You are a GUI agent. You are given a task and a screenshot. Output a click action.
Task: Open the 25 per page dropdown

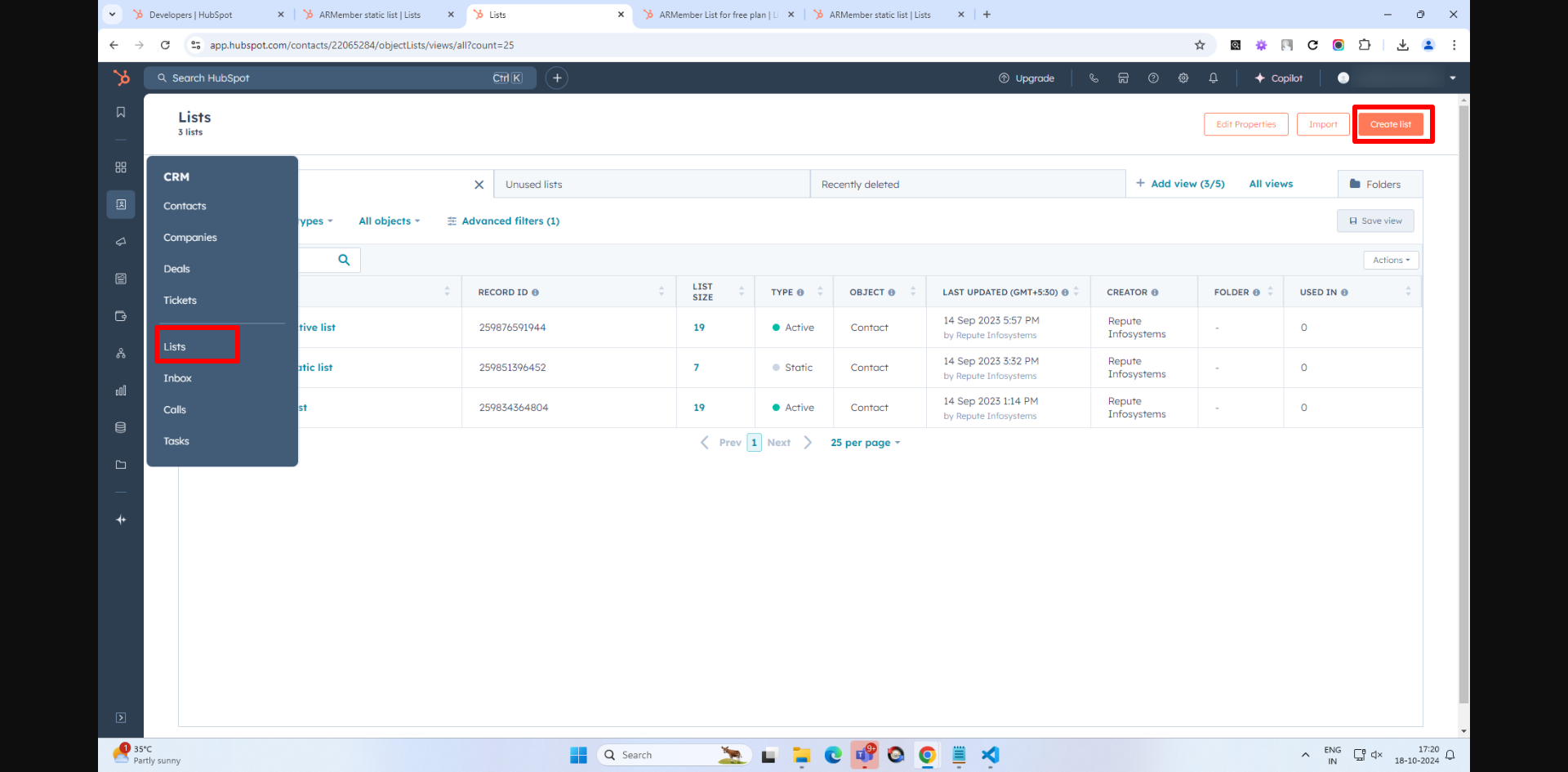(x=866, y=443)
